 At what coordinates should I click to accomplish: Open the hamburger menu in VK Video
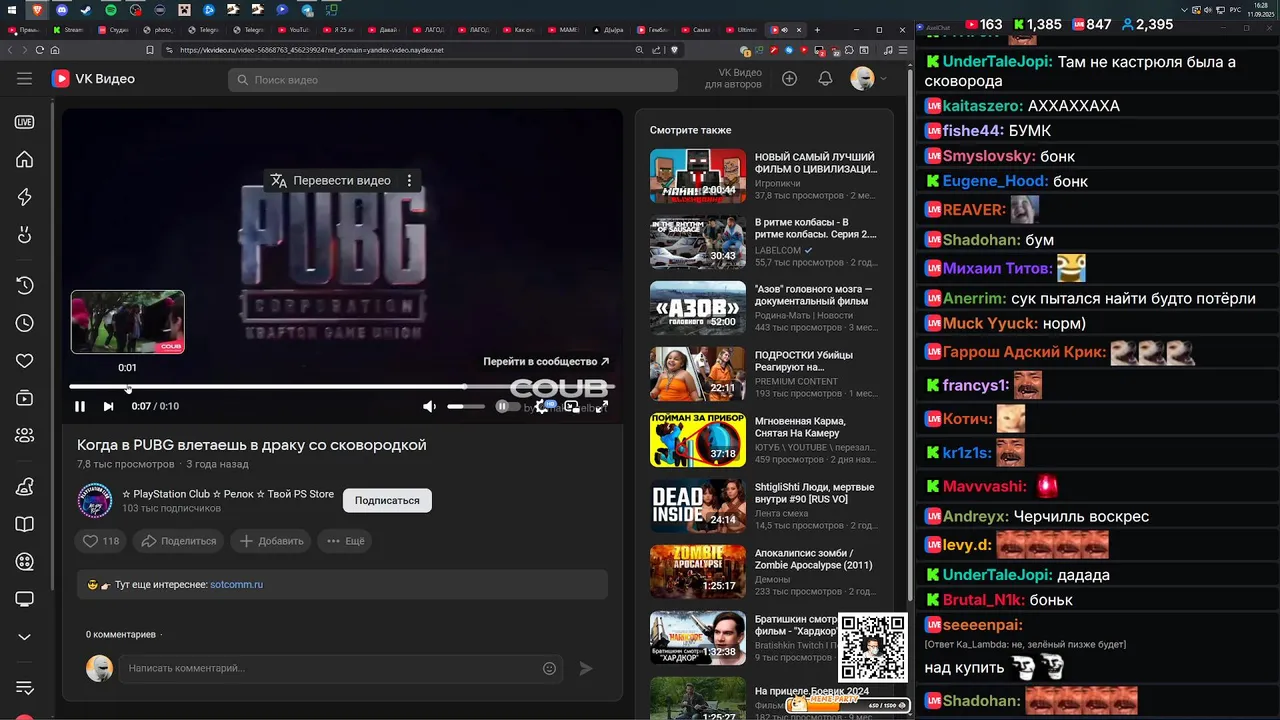click(25, 79)
